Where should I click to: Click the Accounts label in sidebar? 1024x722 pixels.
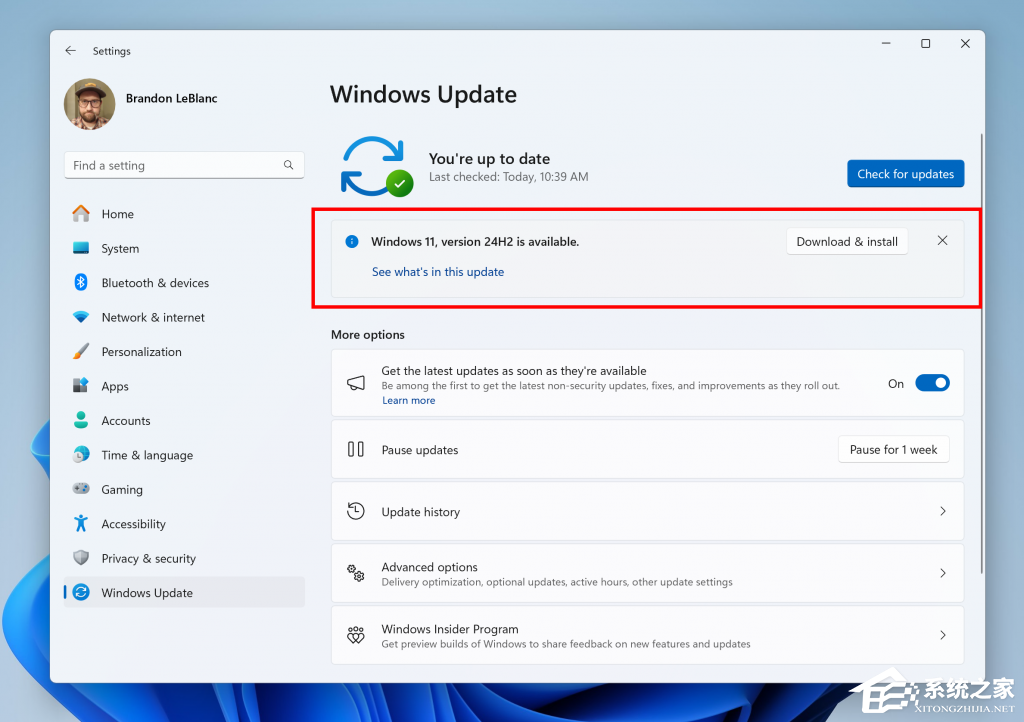coord(126,420)
